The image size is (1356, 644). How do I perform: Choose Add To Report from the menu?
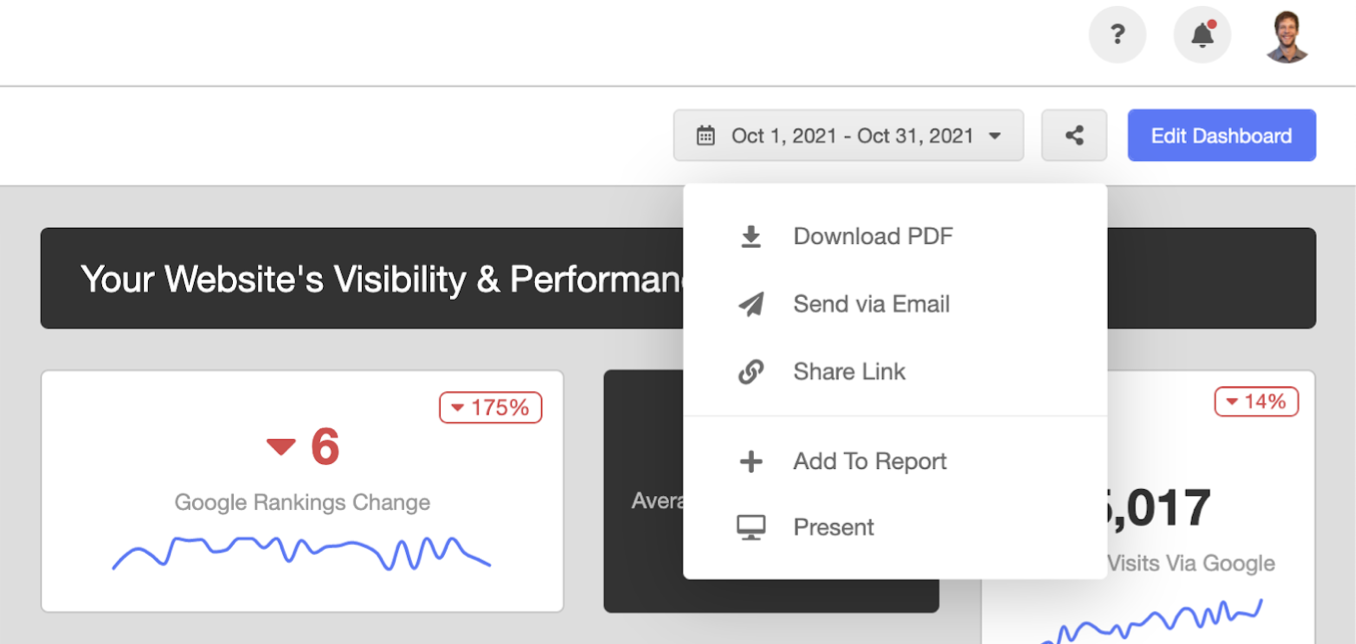869,461
